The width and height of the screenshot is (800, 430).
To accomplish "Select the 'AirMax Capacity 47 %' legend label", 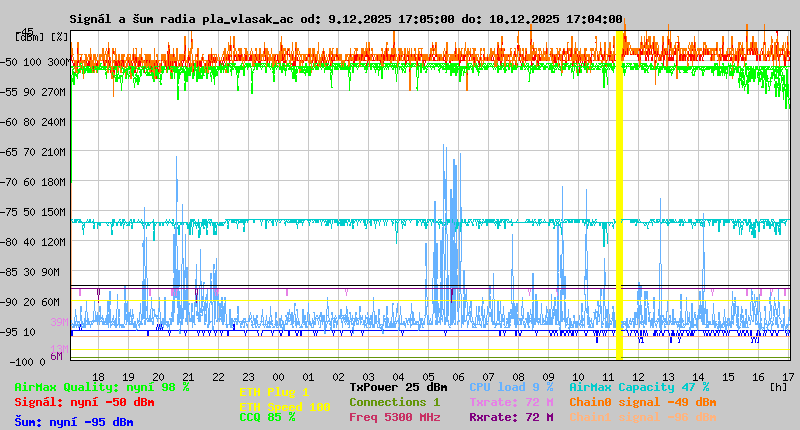I will pos(639,387).
